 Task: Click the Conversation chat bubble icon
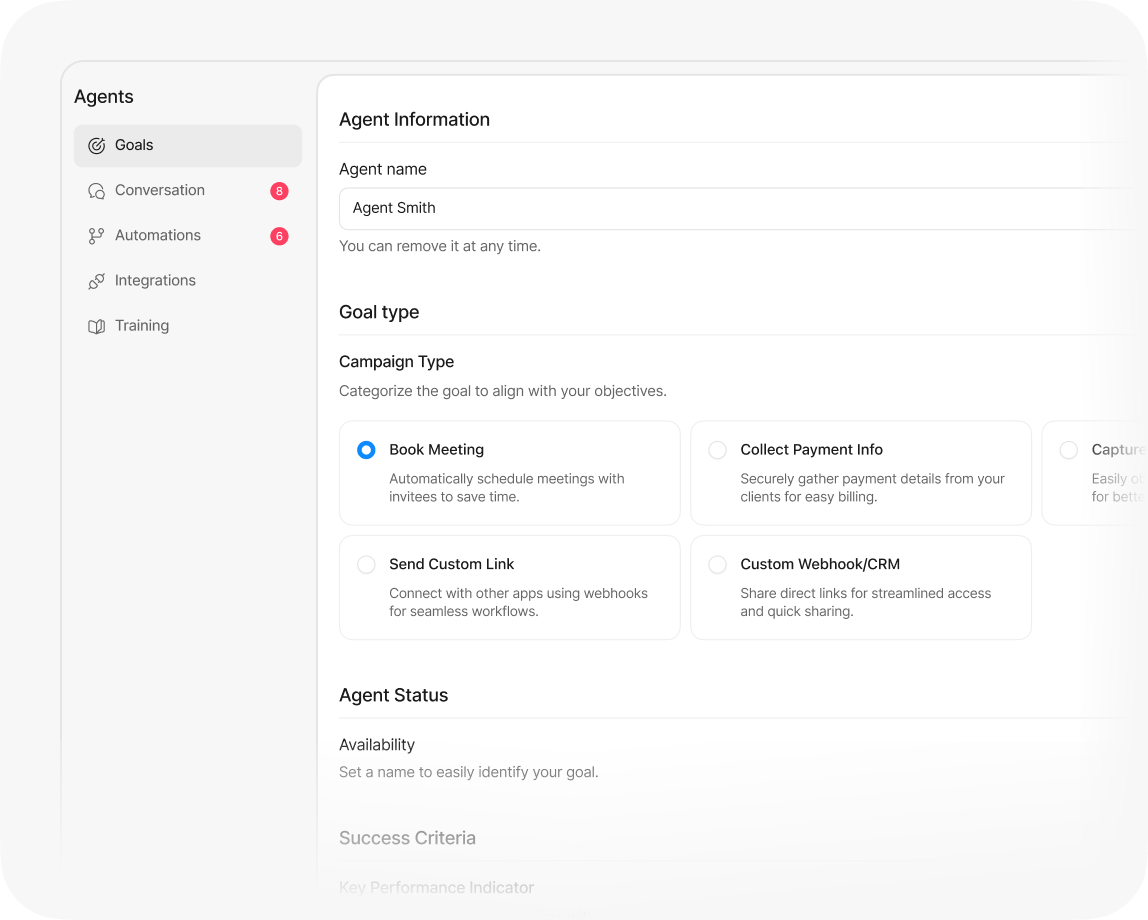97,191
